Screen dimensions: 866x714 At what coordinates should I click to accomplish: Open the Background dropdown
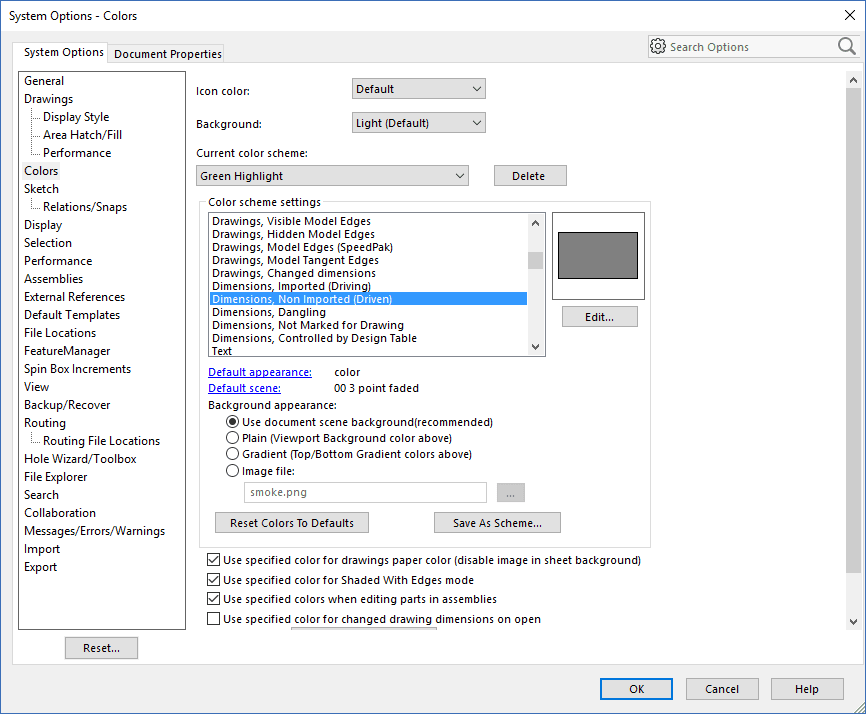pyautogui.click(x=419, y=123)
